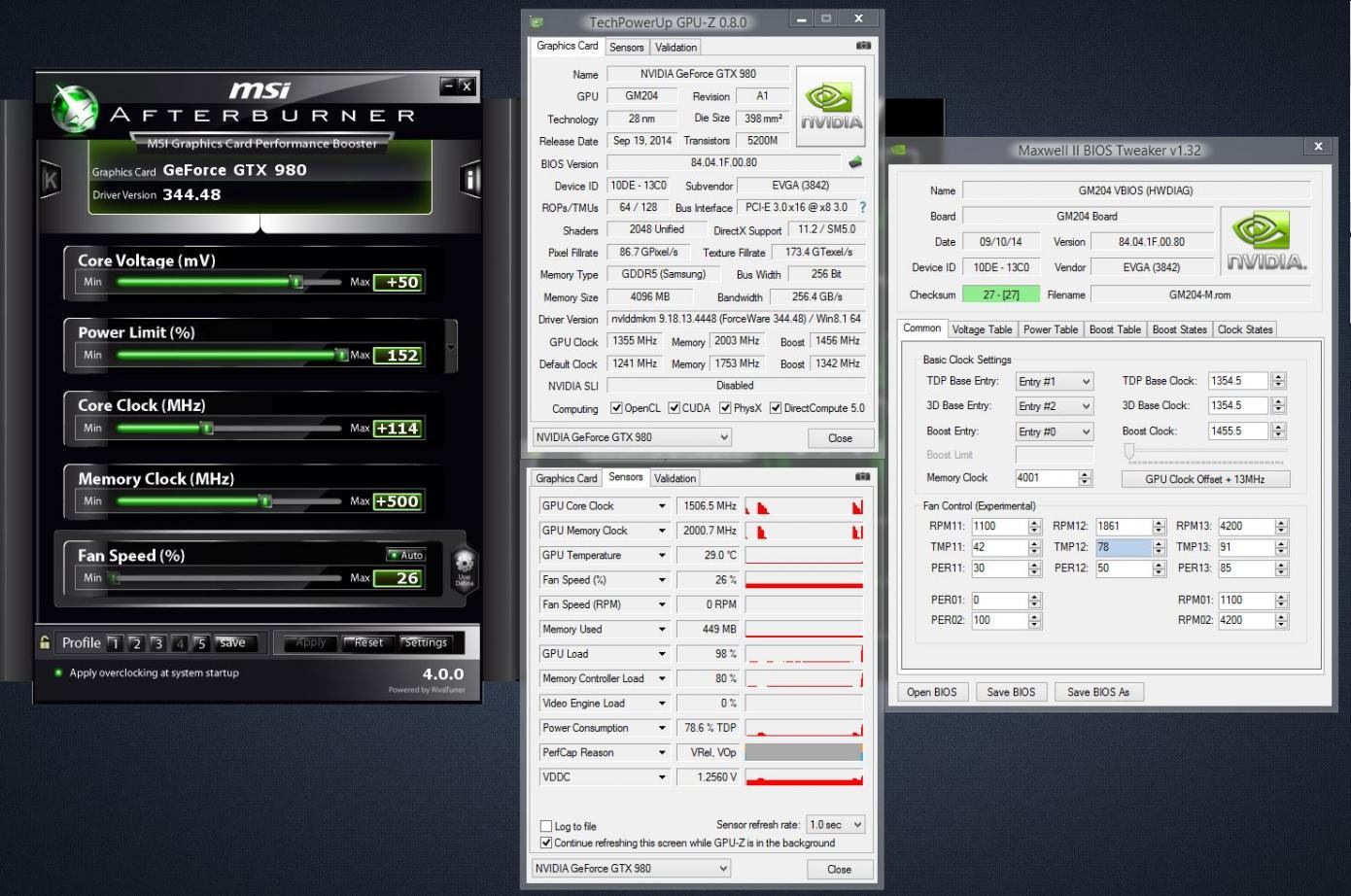Click the camera icon in GPU-Z Sensors window
The image size is (1351, 896).
(x=862, y=477)
